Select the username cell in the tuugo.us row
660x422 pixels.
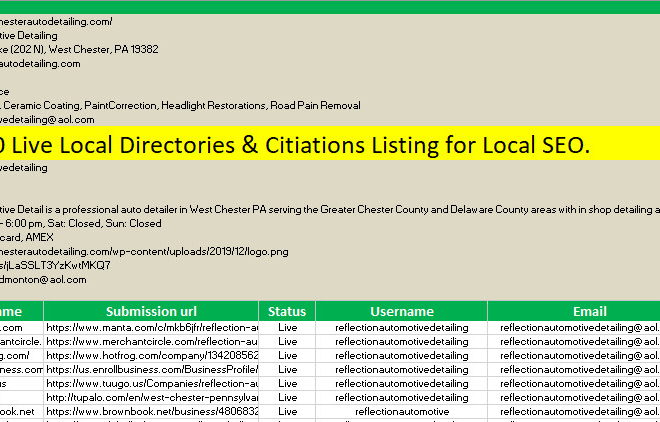(402, 383)
